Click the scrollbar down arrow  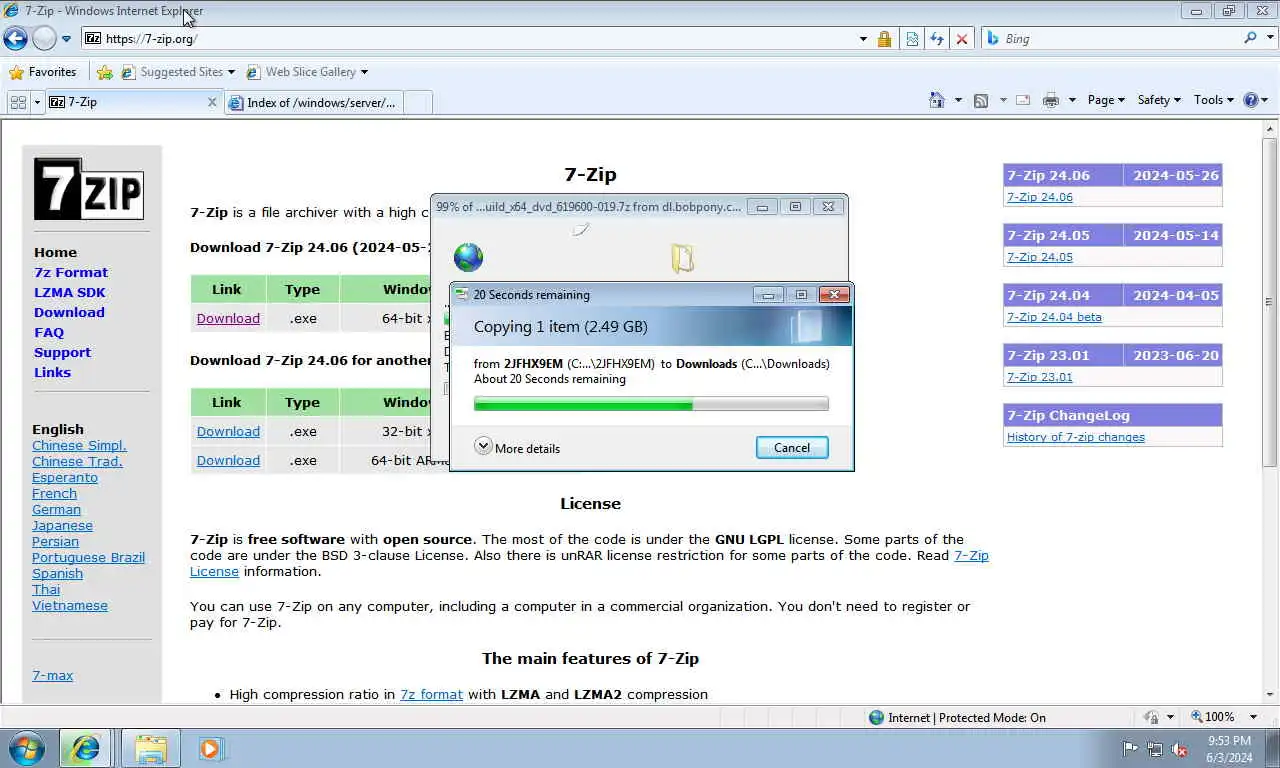(1270, 694)
